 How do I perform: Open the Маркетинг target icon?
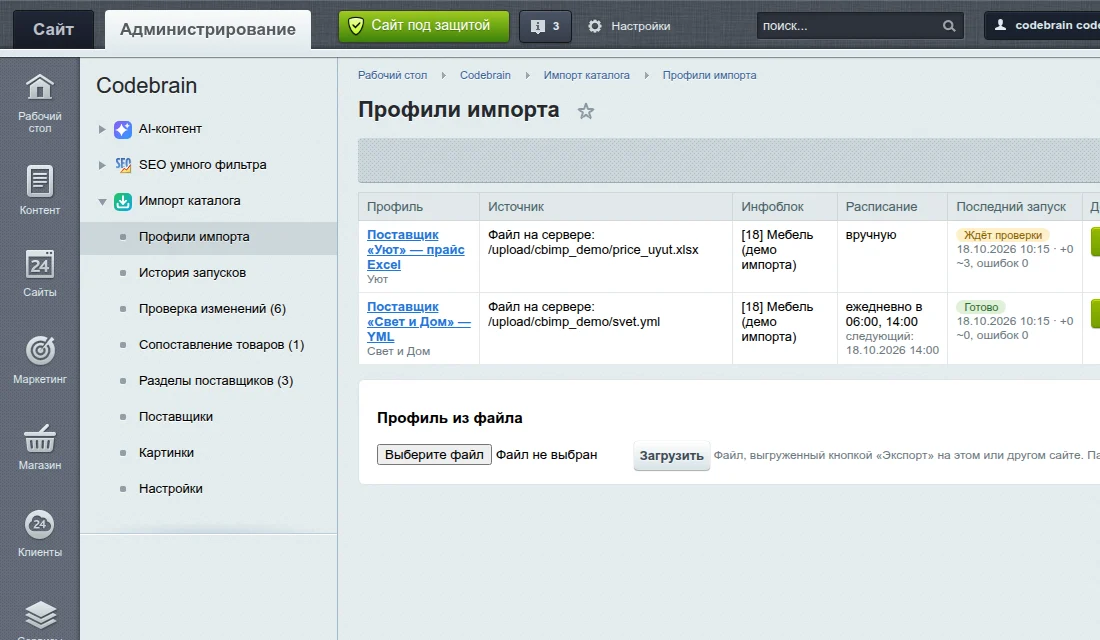(40, 351)
